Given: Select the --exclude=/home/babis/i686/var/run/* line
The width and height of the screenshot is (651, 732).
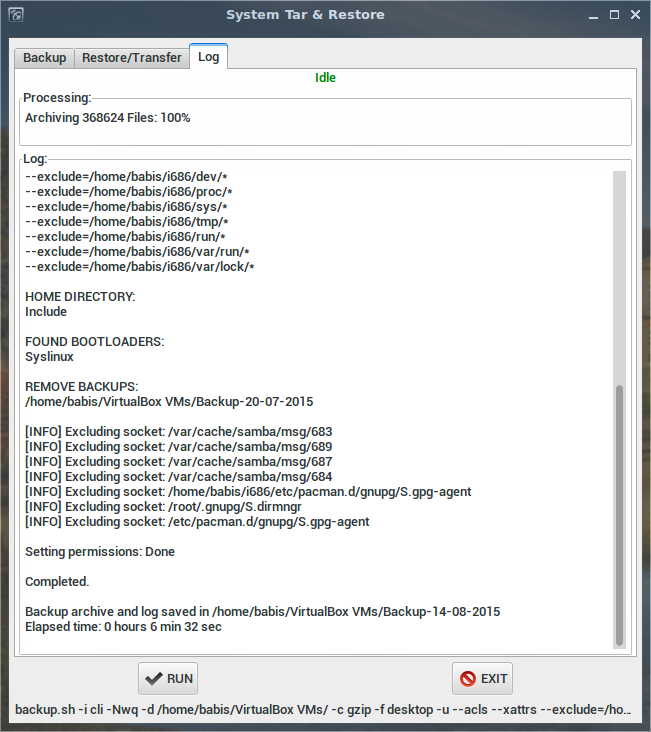Looking at the screenshot, I should pyautogui.click(x=137, y=252).
